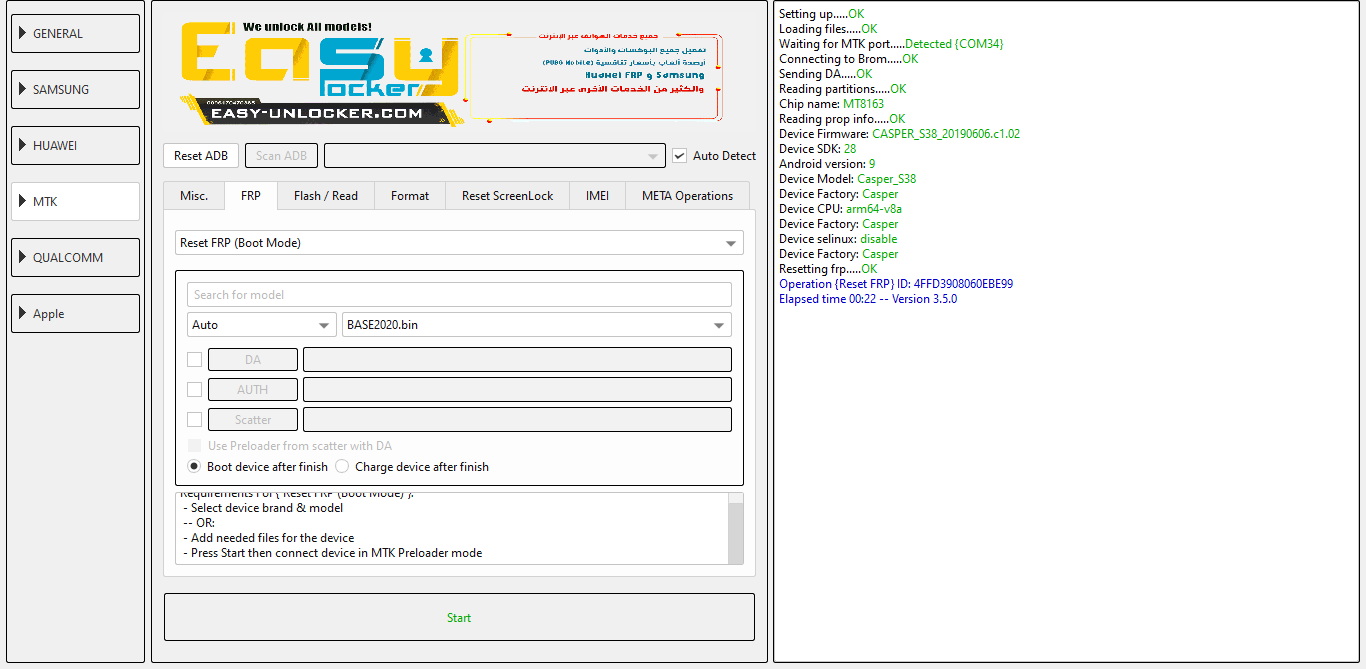Viewport: 1366px width, 669px height.
Task: Open the Flash / Read tab
Action: click(326, 196)
